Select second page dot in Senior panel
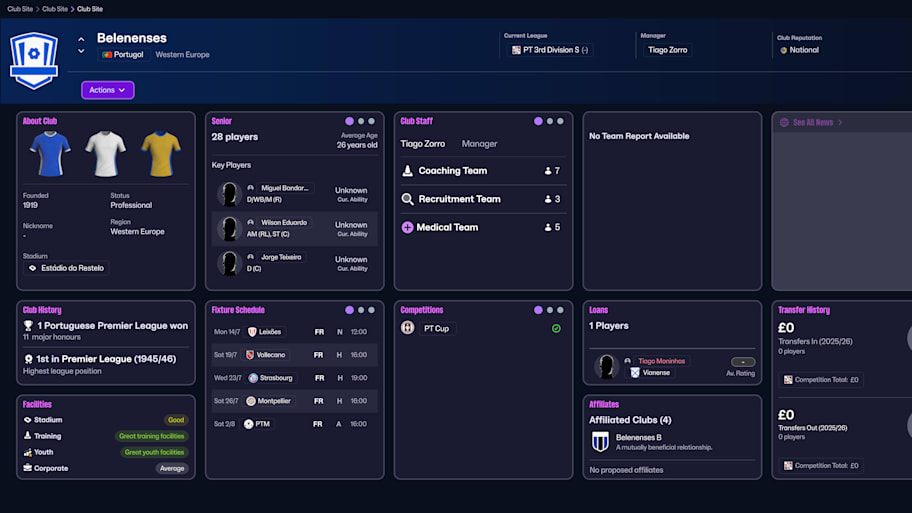 [x=361, y=121]
